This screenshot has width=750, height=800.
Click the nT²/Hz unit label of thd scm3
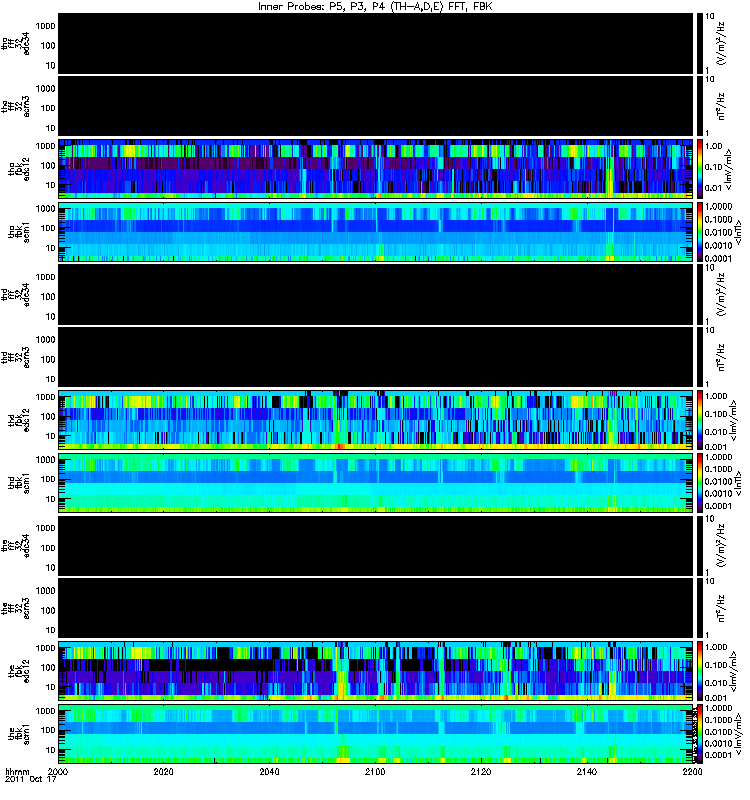coord(721,357)
